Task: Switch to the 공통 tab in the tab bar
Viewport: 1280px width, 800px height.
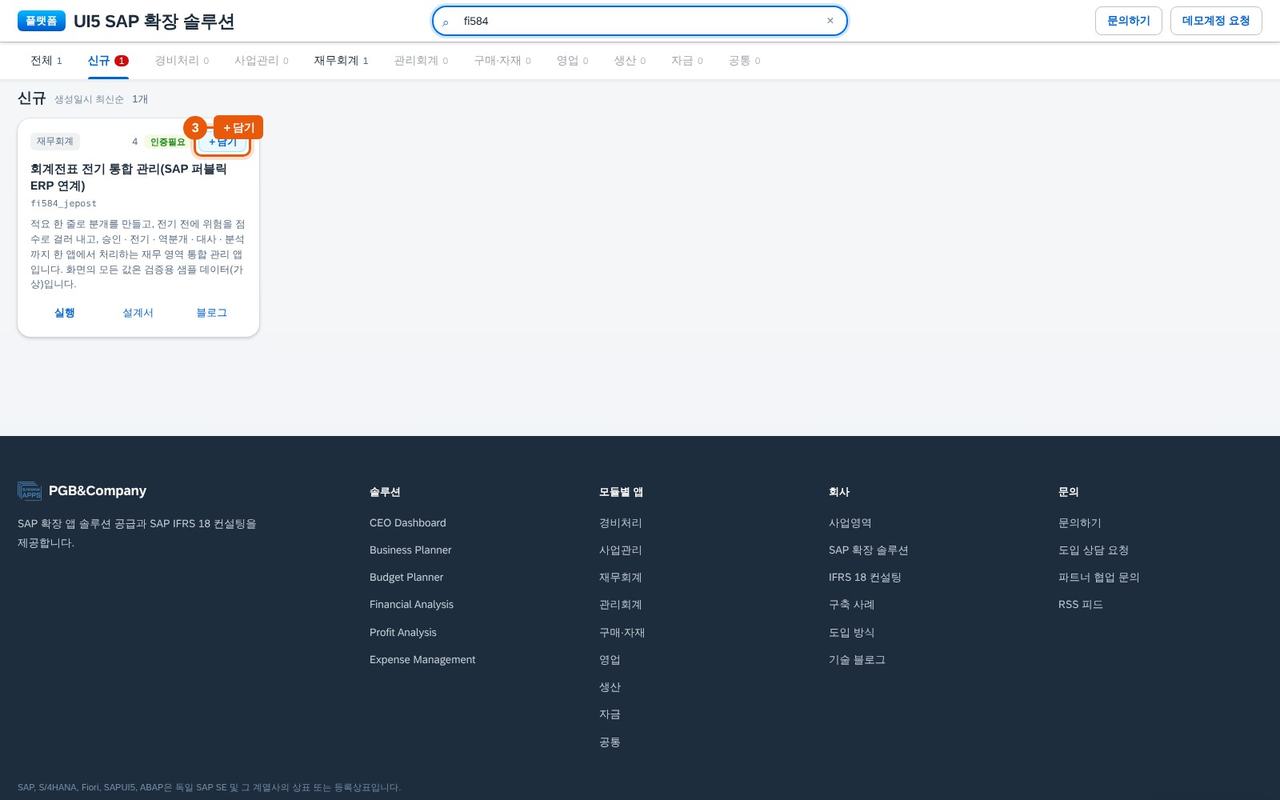Action: click(x=744, y=61)
